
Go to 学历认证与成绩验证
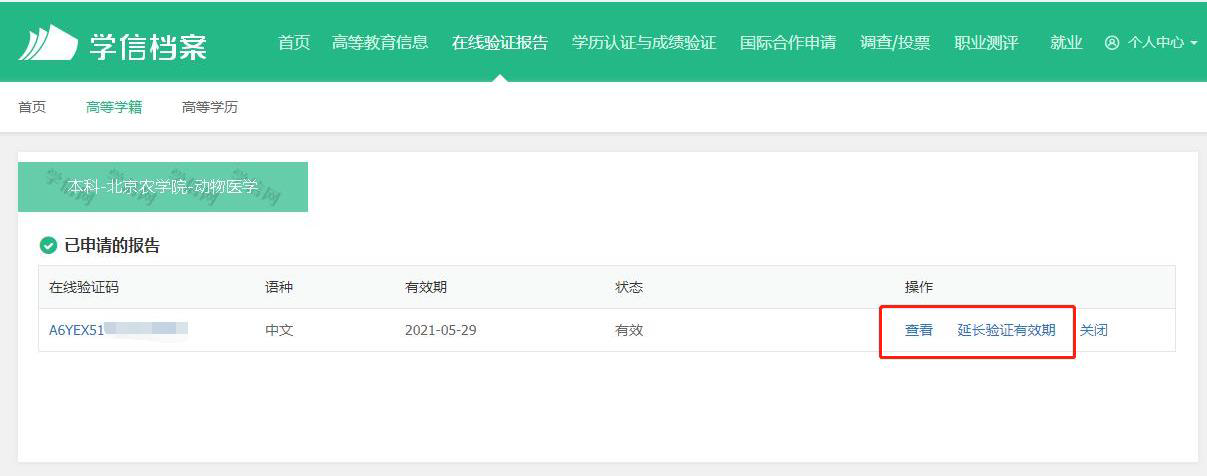point(644,42)
